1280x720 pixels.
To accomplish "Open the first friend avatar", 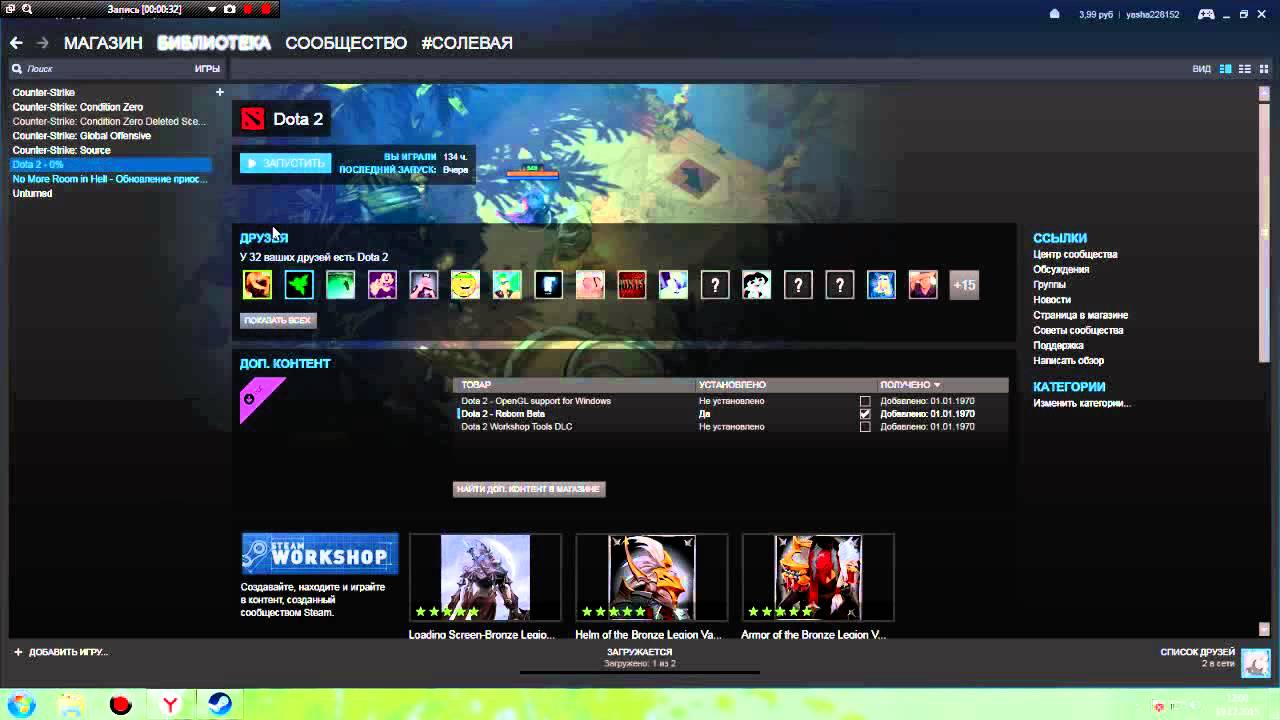I will pyautogui.click(x=257, y=285).
